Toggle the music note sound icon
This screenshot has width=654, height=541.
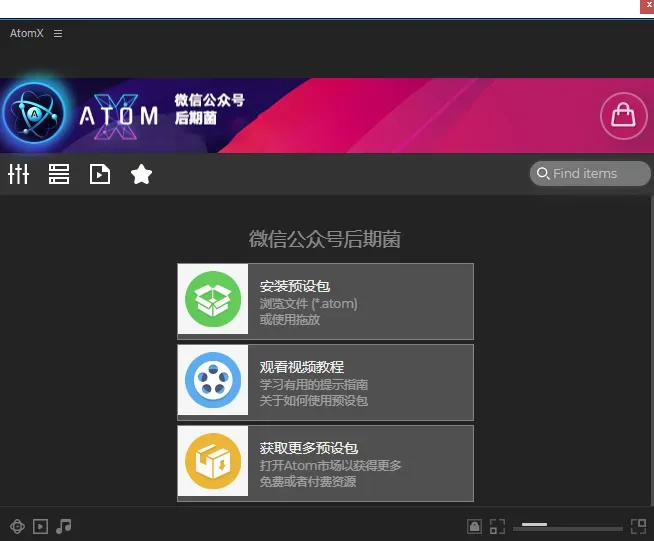(x=63, y=526)
